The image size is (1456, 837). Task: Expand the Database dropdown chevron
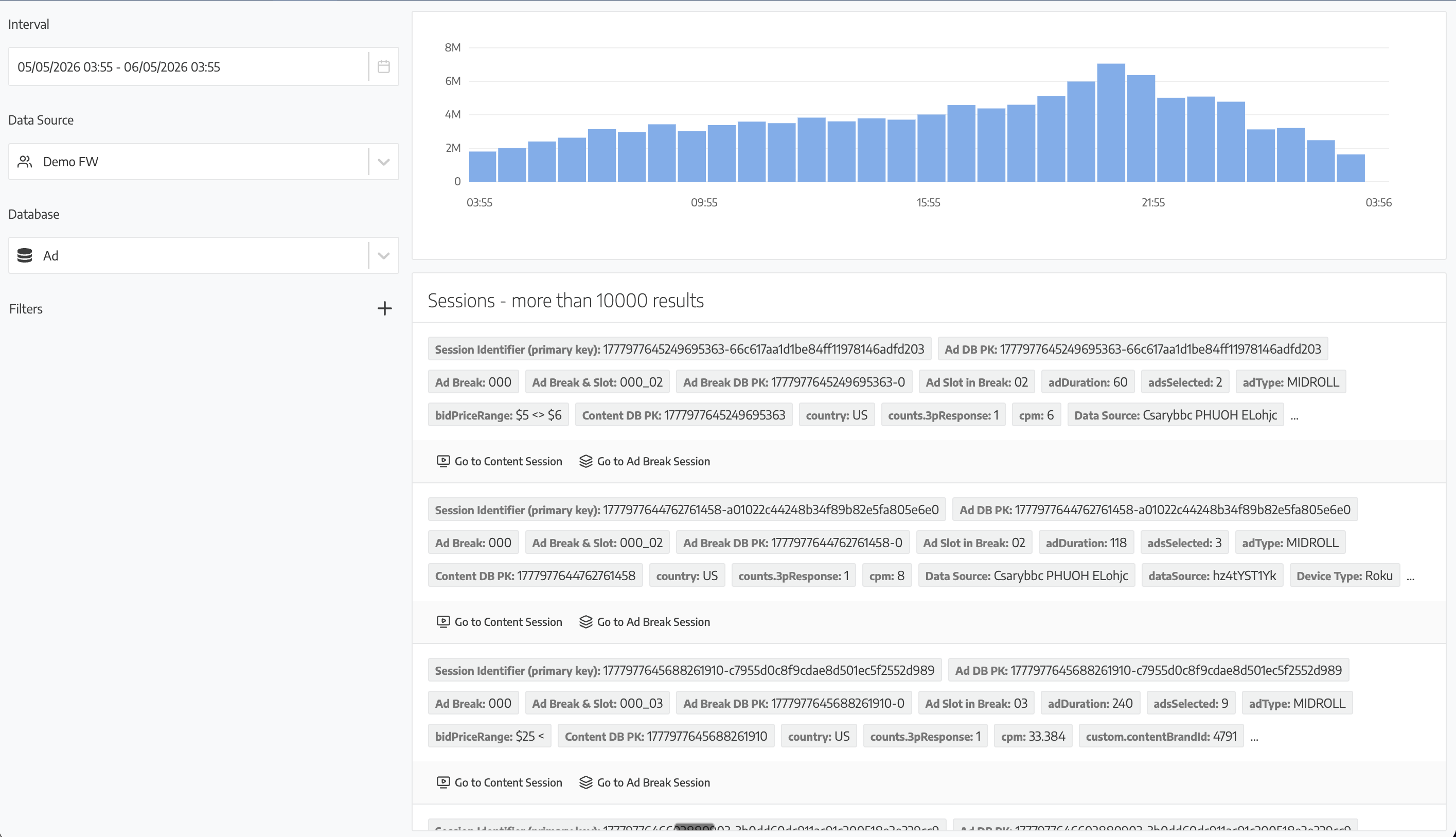point(383,256)
